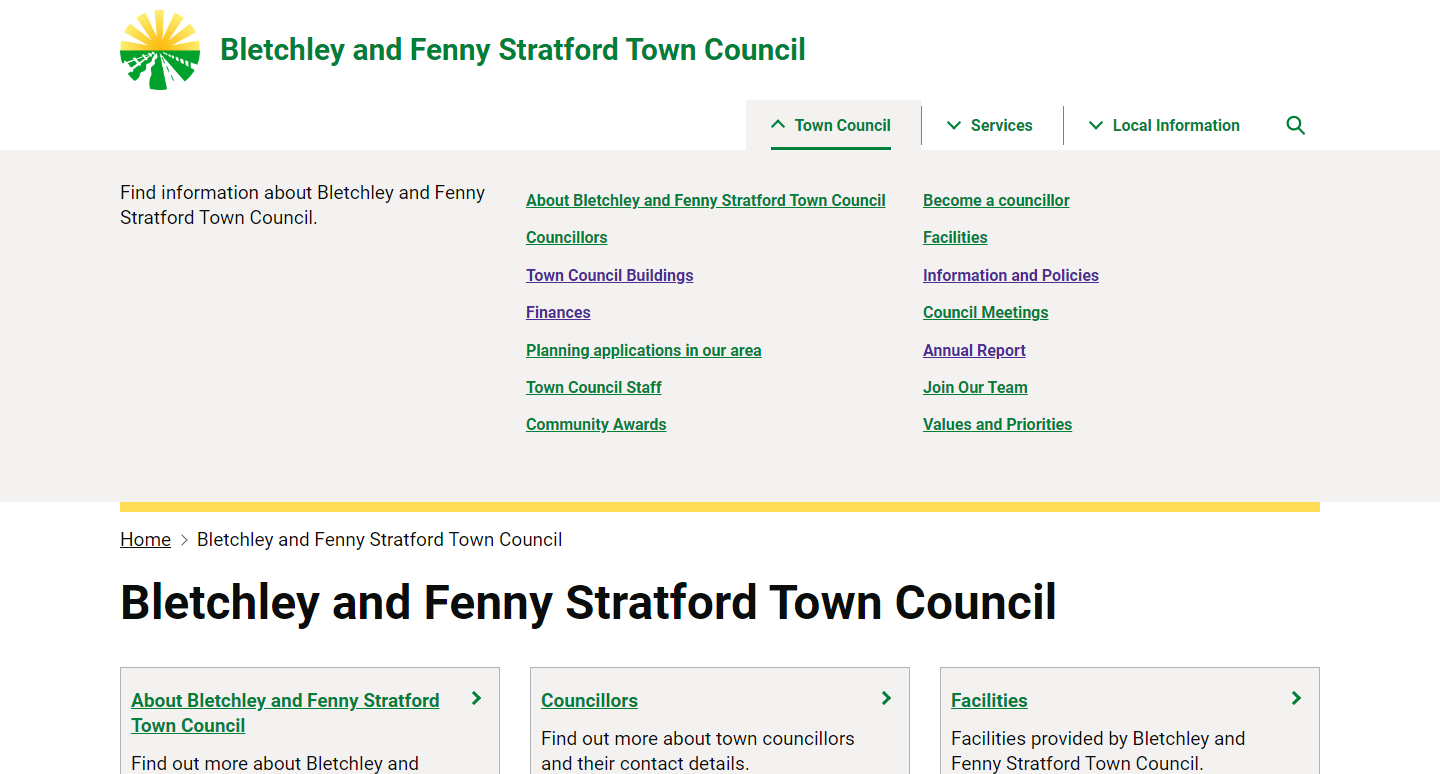This screenshot has width=1440, height=774.
Task: Open Councillors link in dropdown menu
Action: [x=567, y=237]
